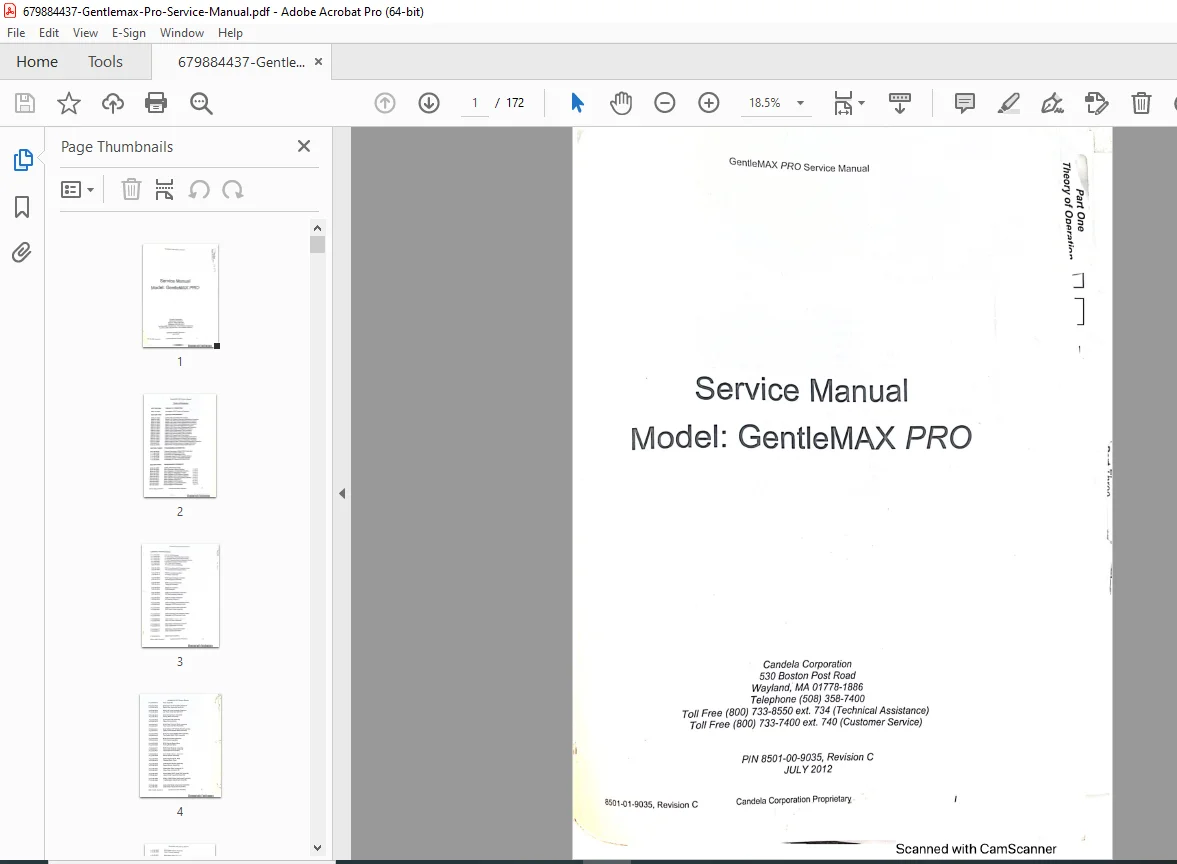Select the 679884437-Gentle... document tab
Screen dimensions: 1177x864
[x=241, y=62]
